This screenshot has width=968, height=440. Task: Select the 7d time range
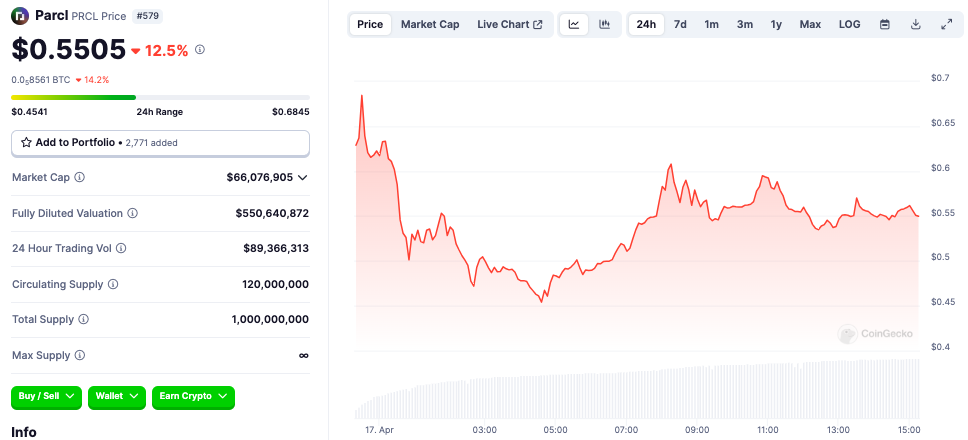680,24
